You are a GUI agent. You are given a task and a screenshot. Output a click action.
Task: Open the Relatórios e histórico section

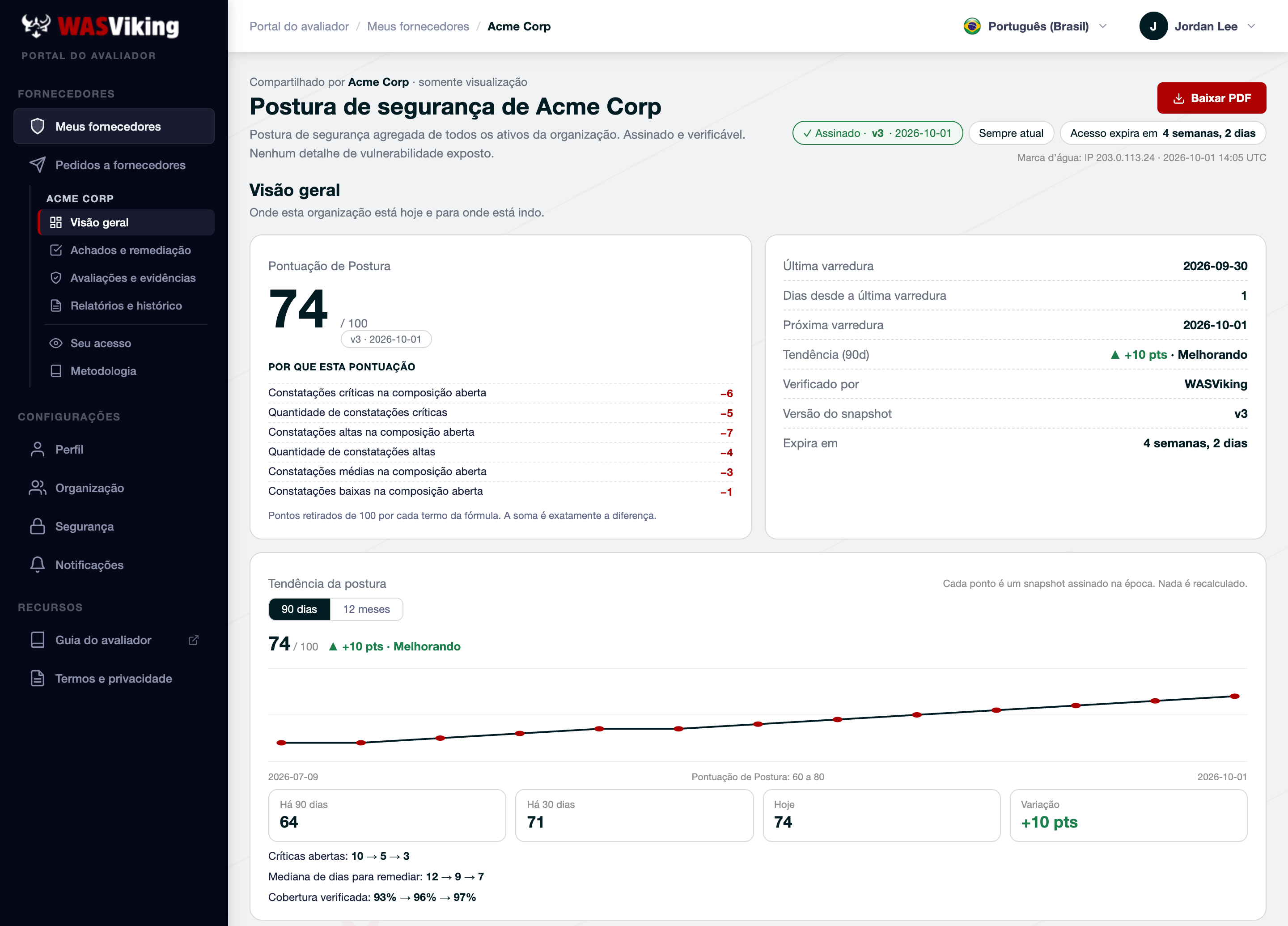(126, 306)
